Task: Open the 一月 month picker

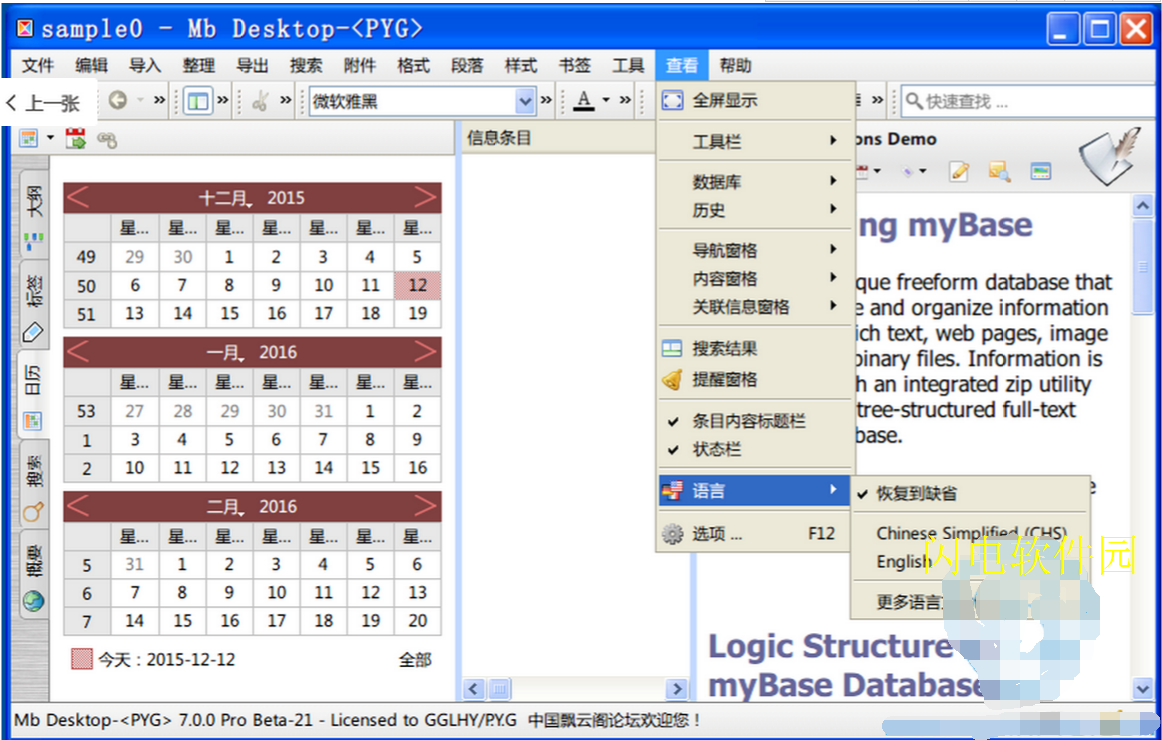Action: coord(226,353)
